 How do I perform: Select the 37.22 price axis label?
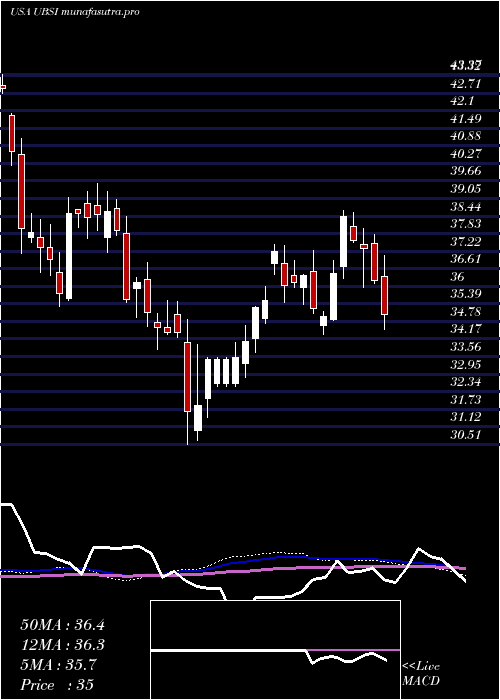point(466,242)
